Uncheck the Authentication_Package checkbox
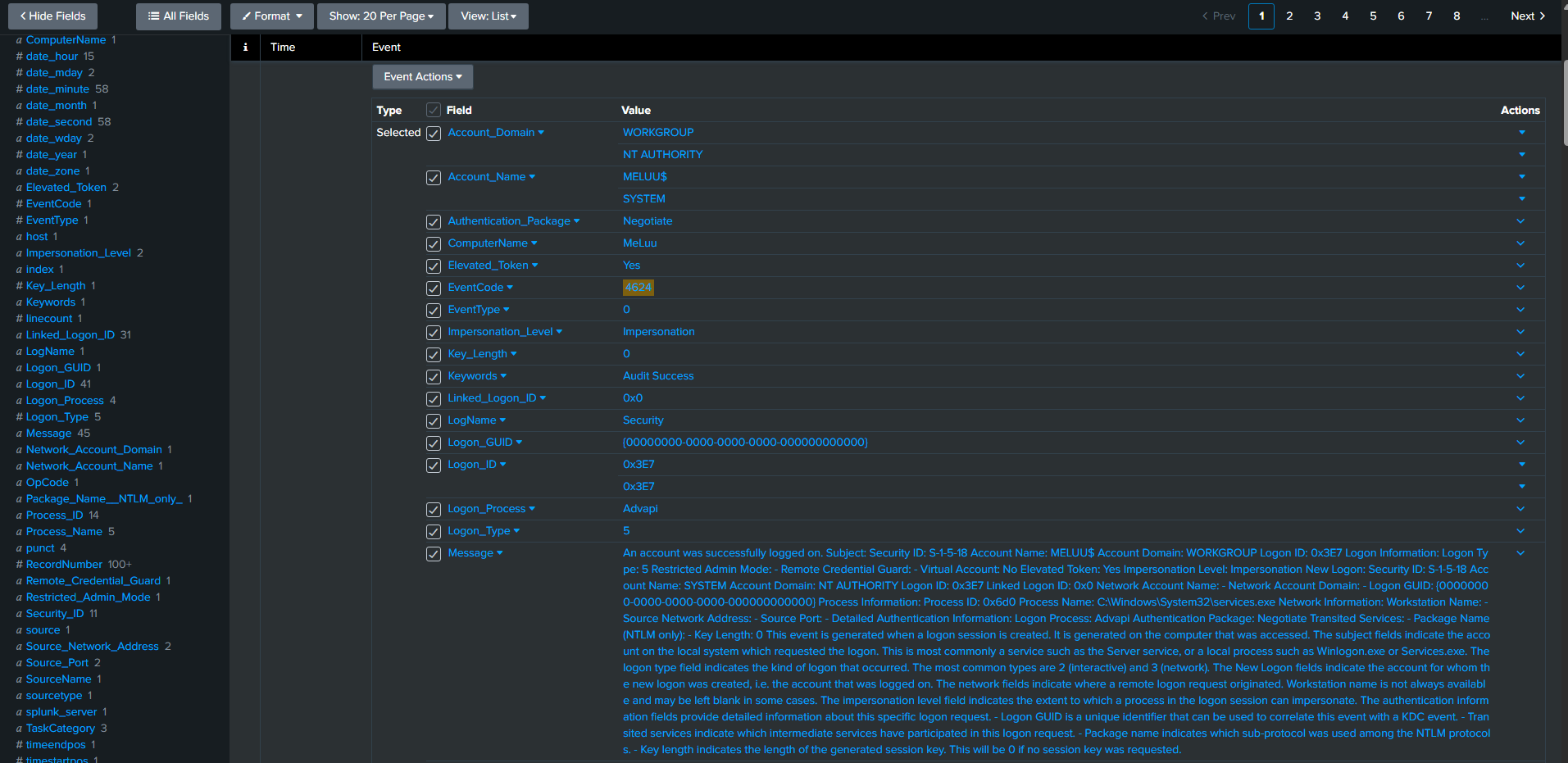The image size is (1568, 763). click(434, 222)
